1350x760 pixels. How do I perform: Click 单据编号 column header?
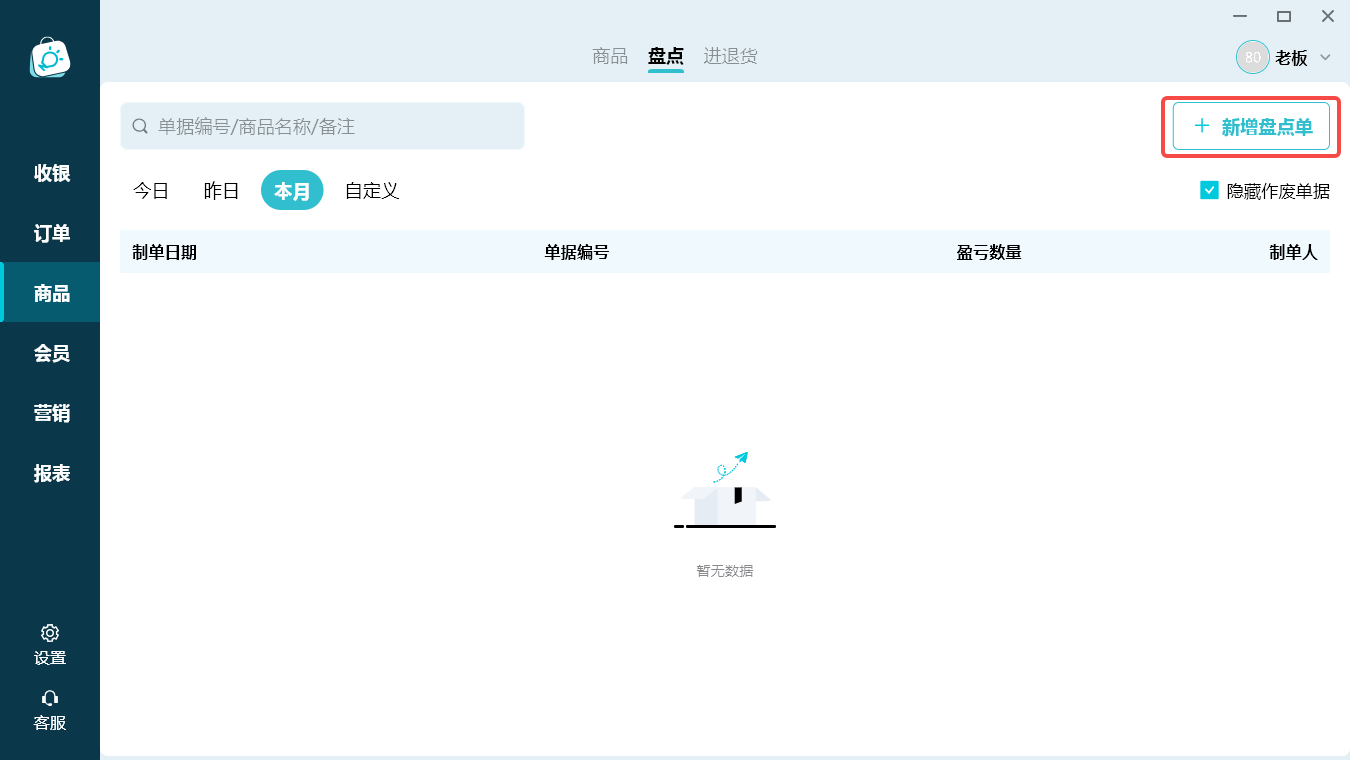[x=577, y=252]
